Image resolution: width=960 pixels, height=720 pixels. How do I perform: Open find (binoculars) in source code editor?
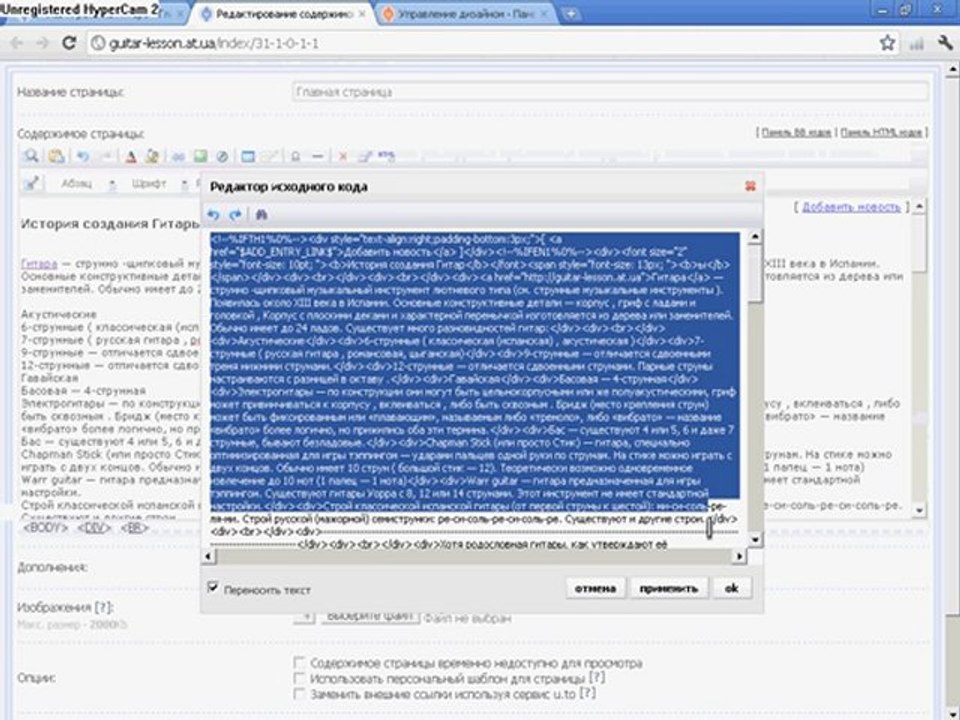point(261,215)
